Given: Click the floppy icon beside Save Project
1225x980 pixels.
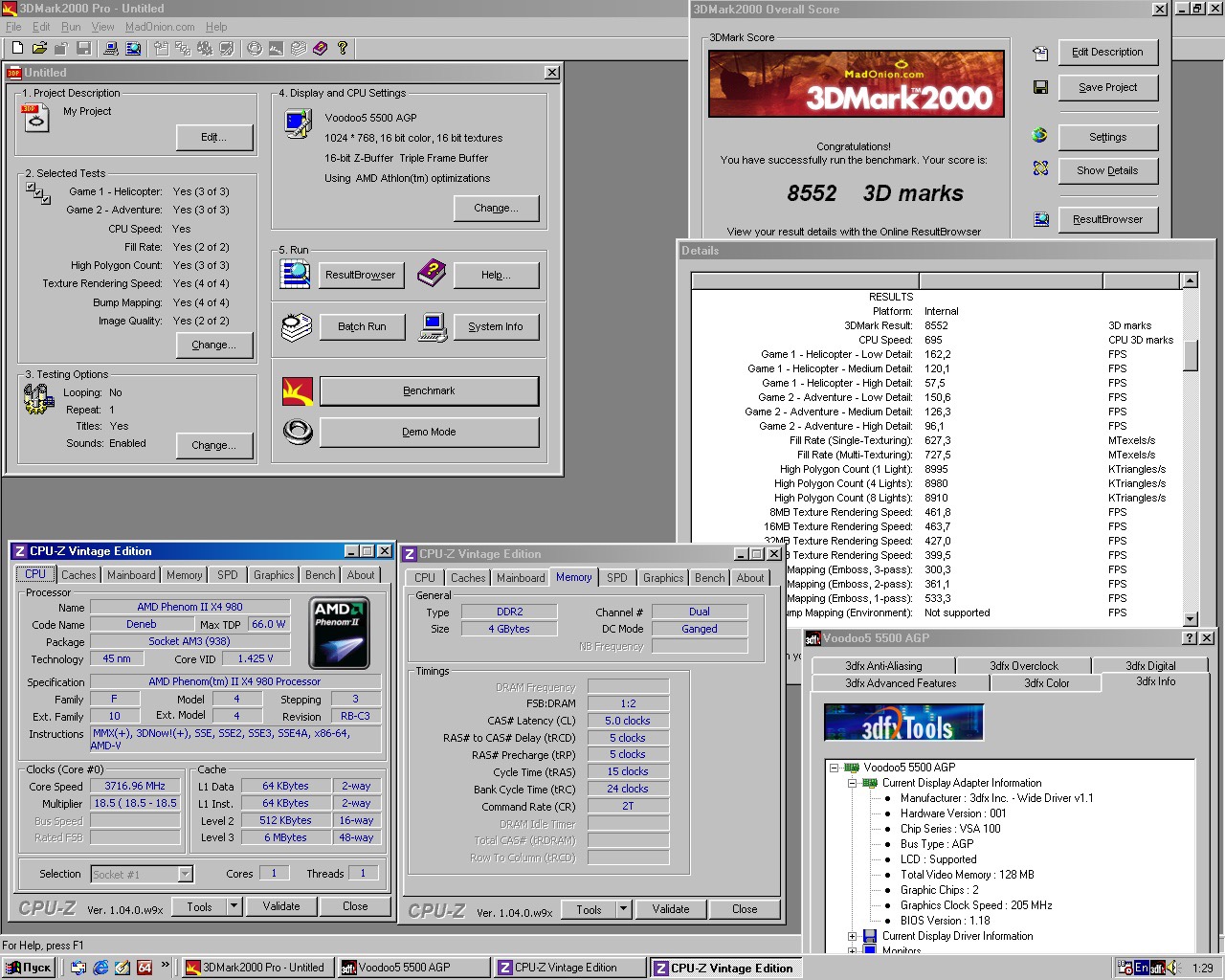Looking at the screenshot, I should coord(1040,88).
